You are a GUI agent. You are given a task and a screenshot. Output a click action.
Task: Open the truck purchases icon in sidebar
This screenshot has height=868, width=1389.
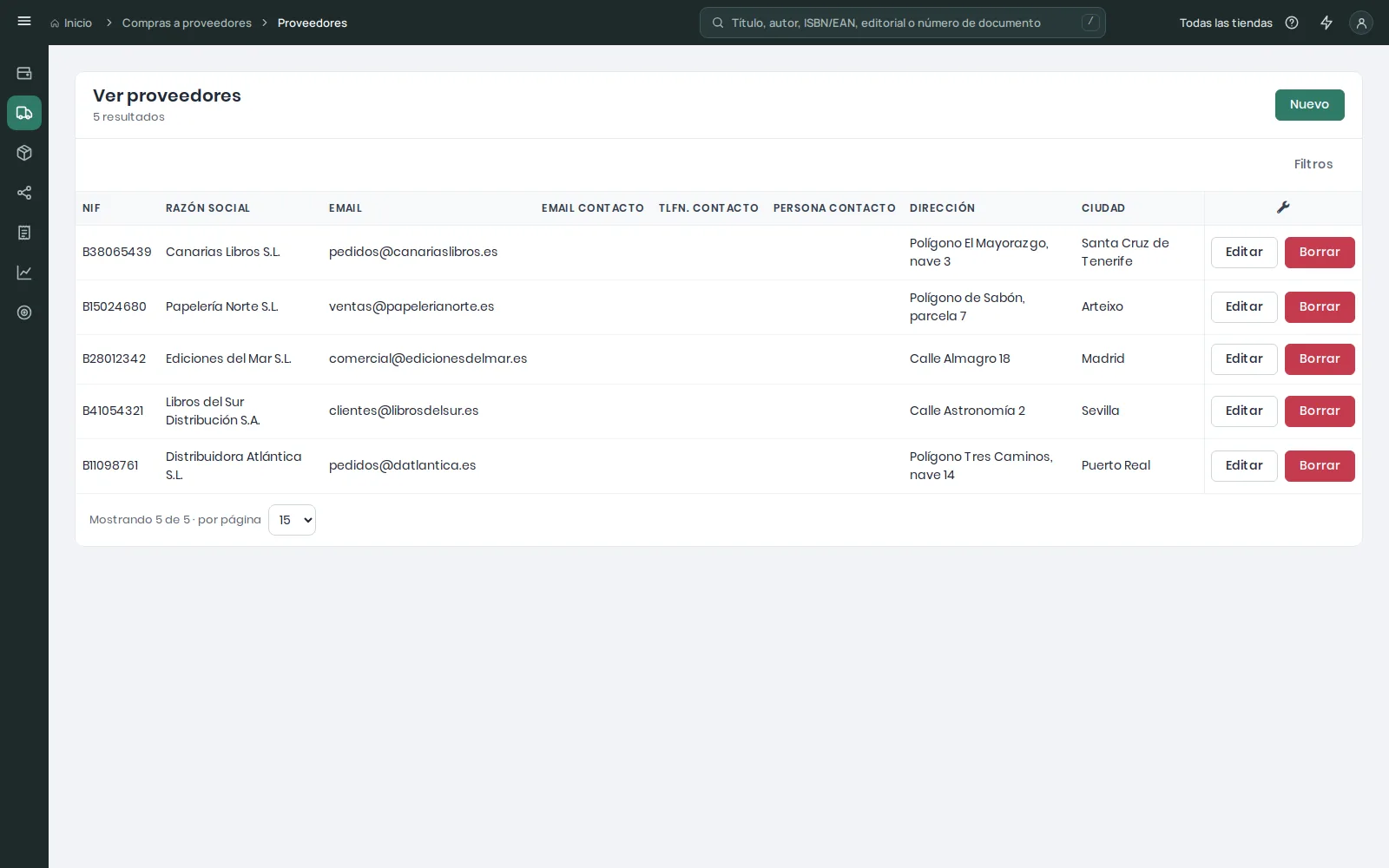pyautogui.click(x=24, y=113)
